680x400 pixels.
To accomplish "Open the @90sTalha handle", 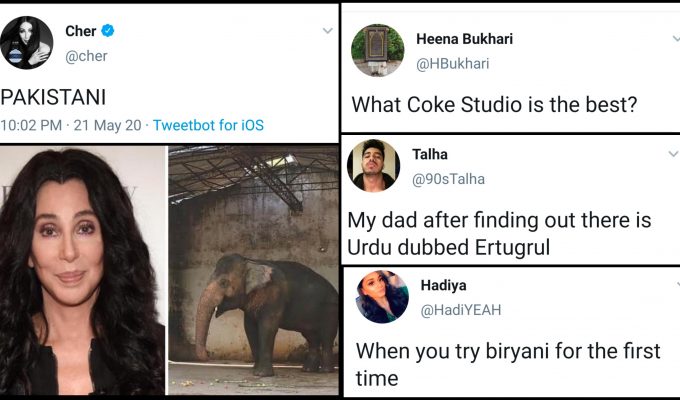I will tap(448, 179).
